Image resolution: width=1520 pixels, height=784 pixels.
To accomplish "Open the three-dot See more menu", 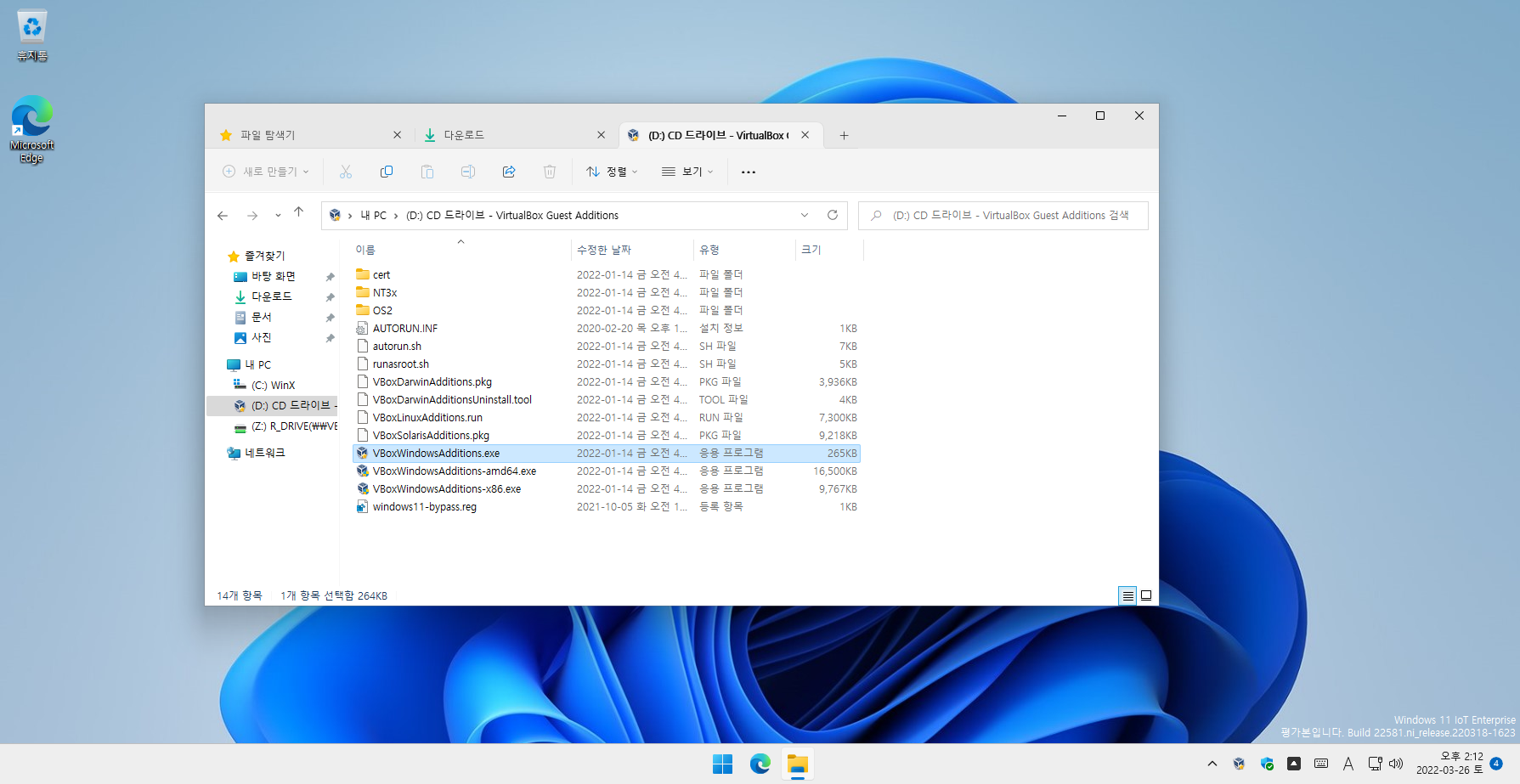I will (x=749, y=172).
